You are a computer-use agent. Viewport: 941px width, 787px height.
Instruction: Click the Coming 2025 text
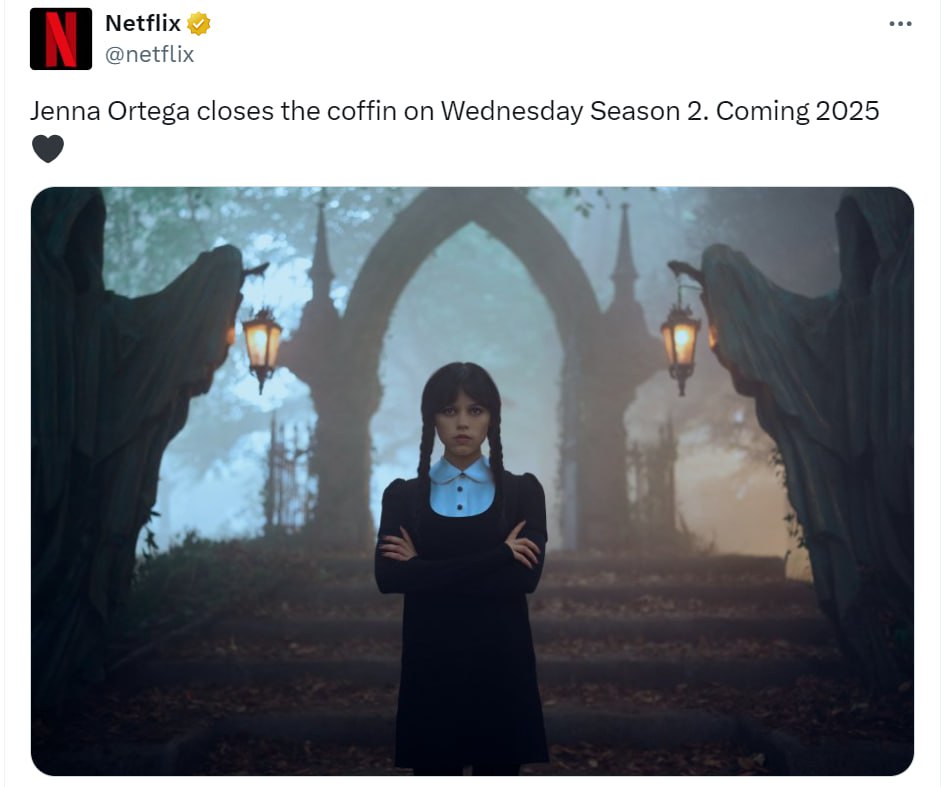(x=798, y=111)
